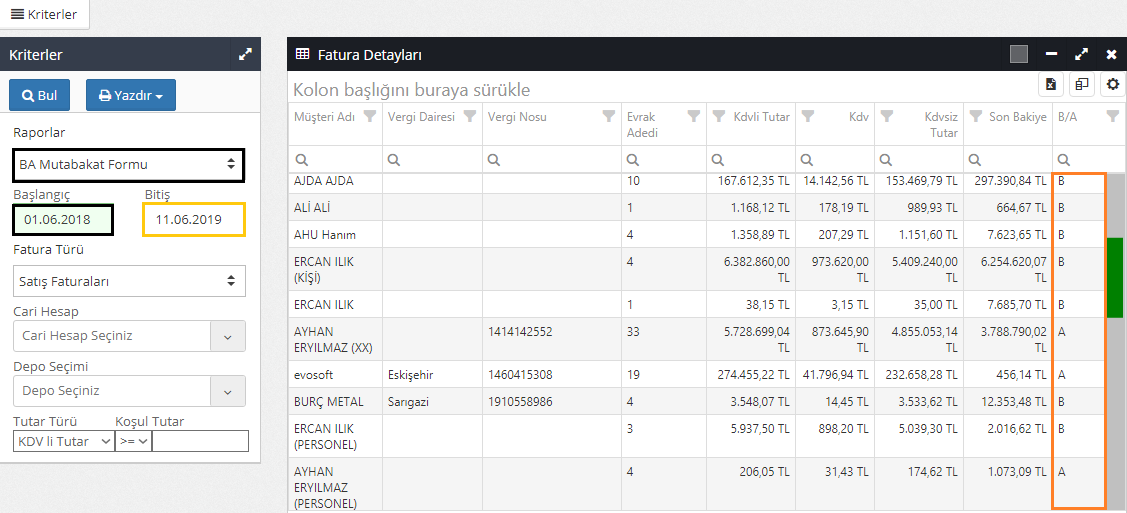The height and width of the screenshot is (513, 1127).
Task: Expand the Kriterler panel with arrows icon
Action: click(245, 54)
